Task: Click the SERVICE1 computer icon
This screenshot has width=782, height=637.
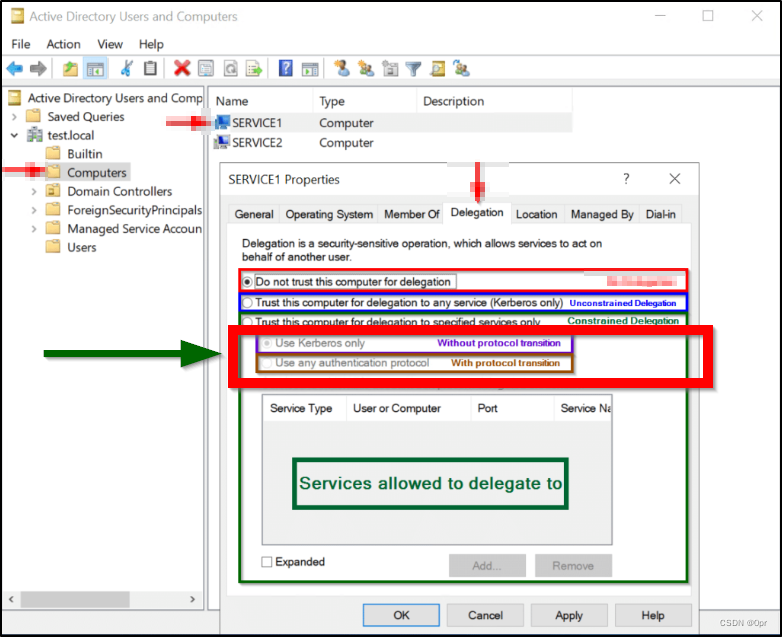Action: [x=222, y=123]
